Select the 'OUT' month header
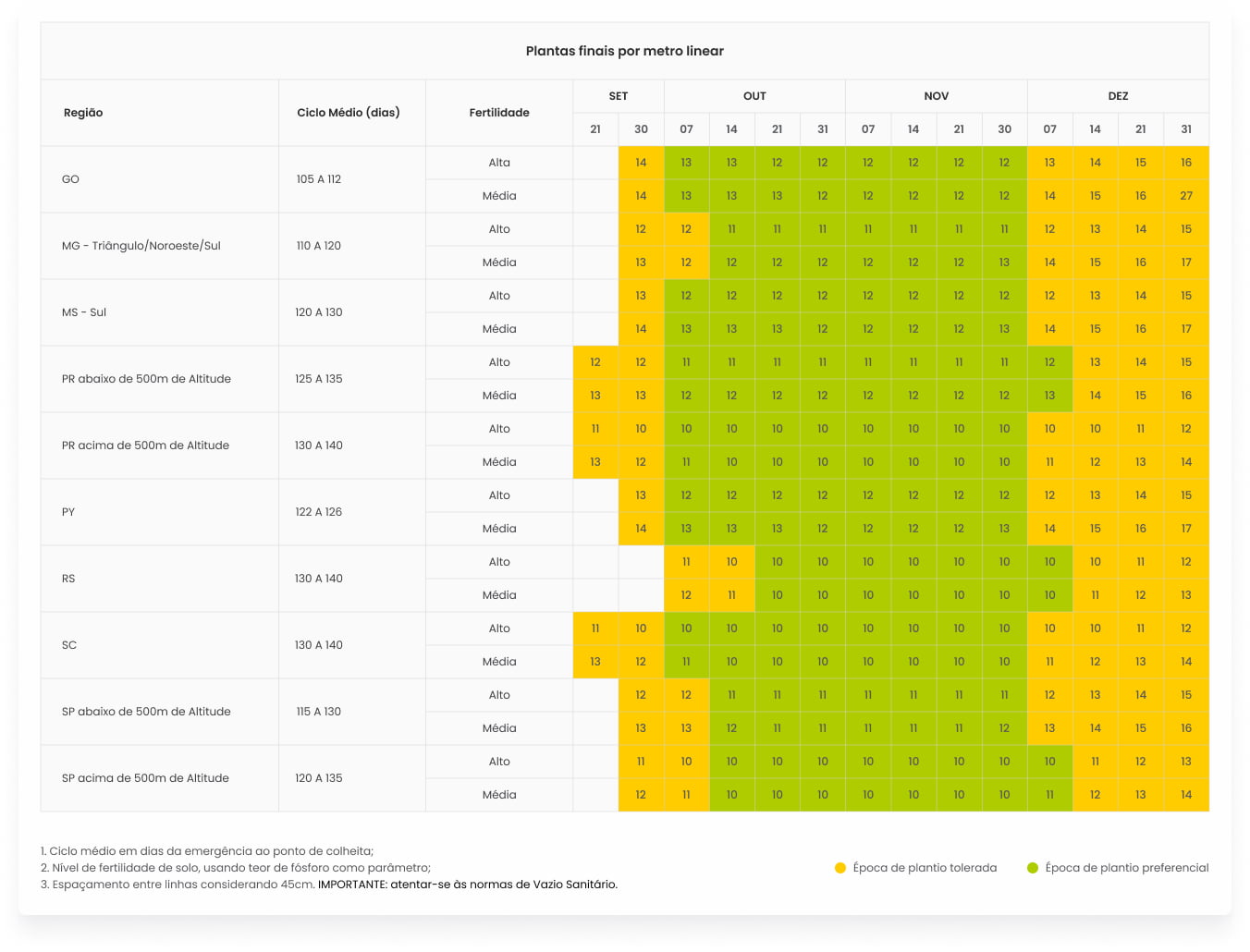Screen dimensions: 1250x952 (754, 96)
